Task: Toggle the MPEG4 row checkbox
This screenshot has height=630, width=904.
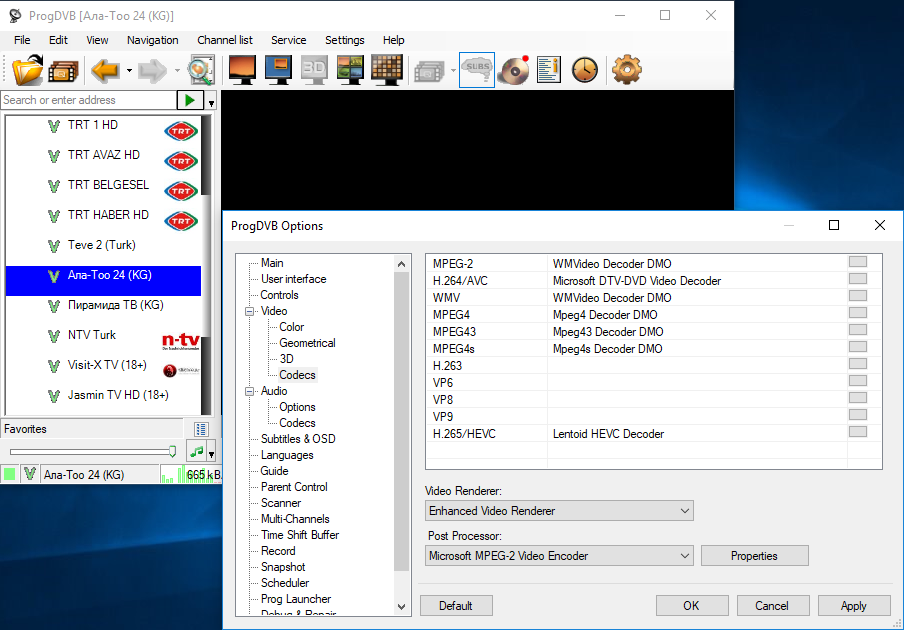Action: coord(858,313)
